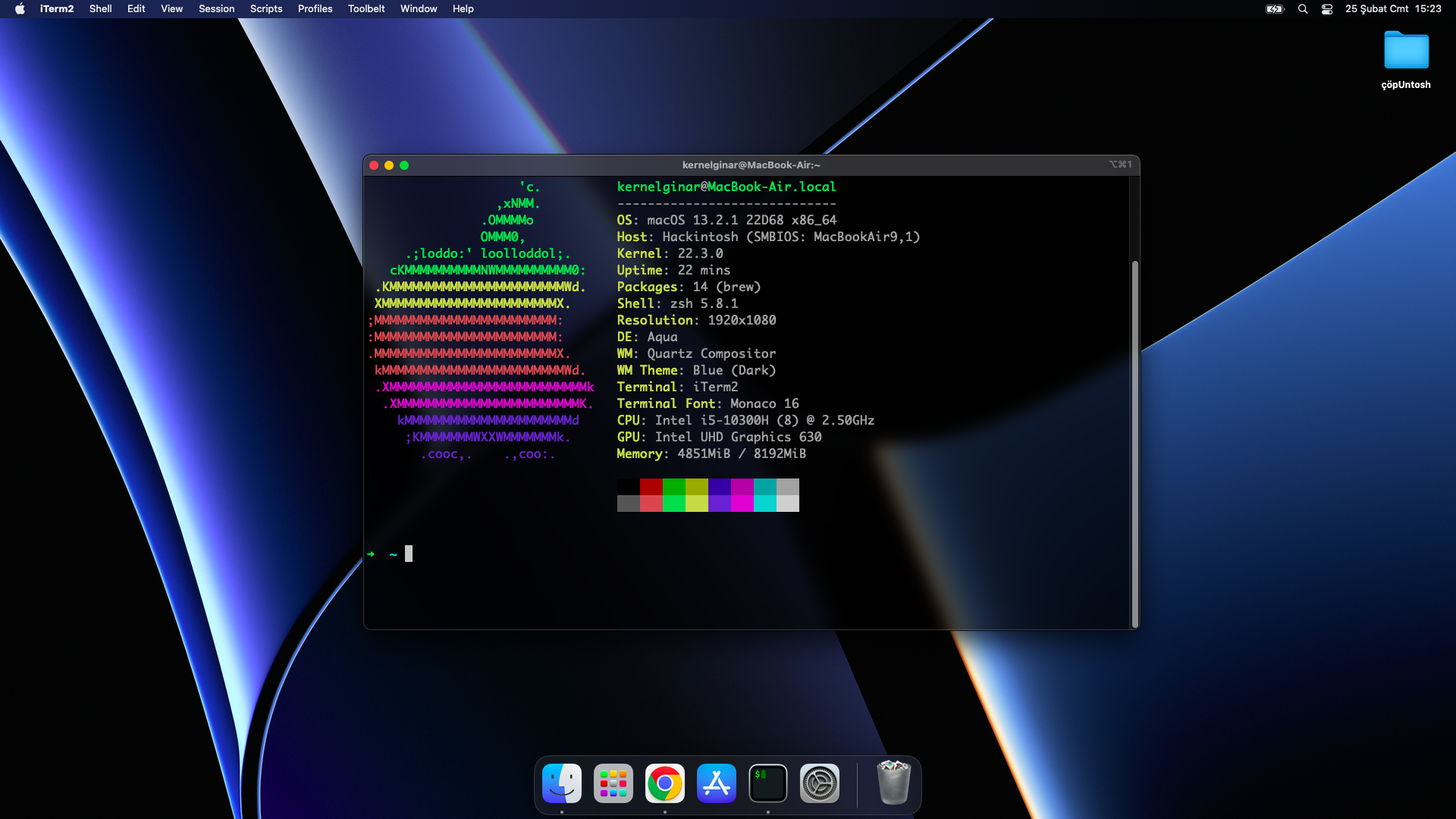Open Spotlight search icon
Viewport: 1456px width, 819px height.
[1303, 9]
